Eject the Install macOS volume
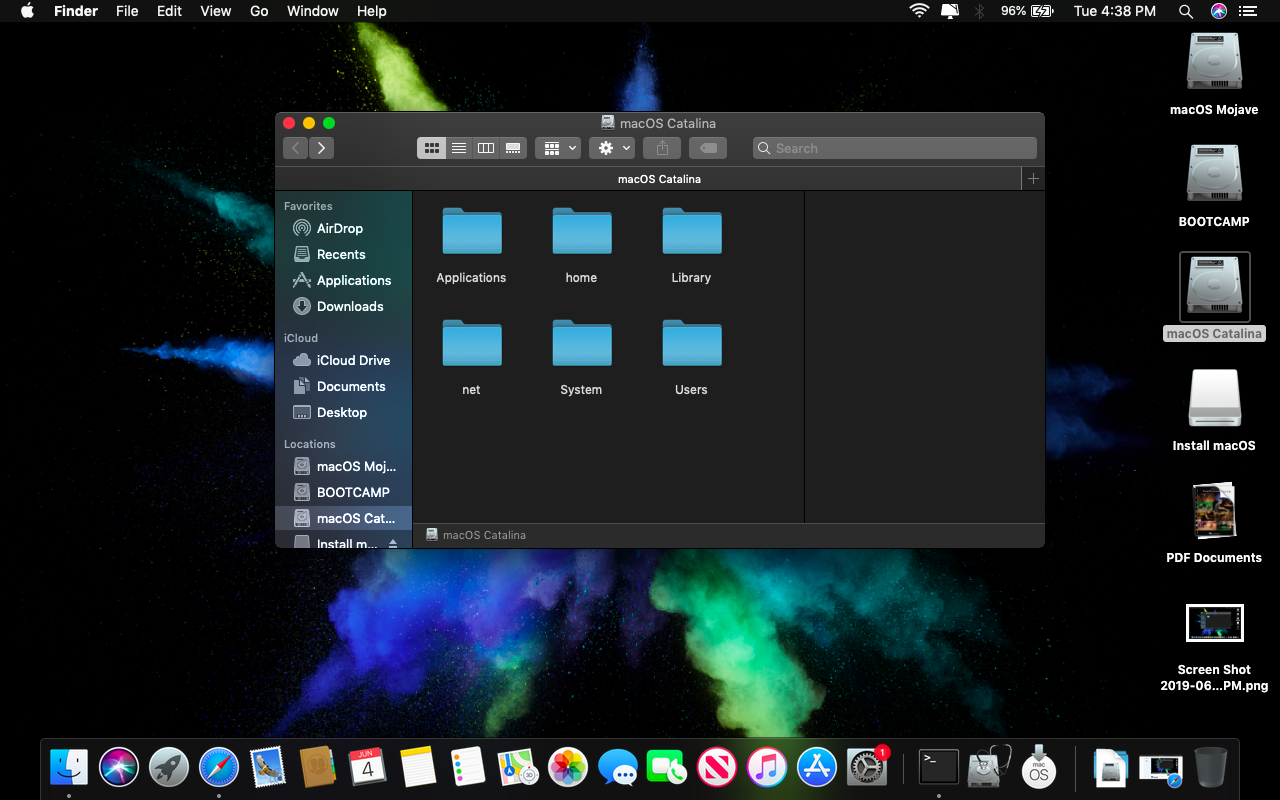This screenshot has height=800, width=1280. tap(393, 543)
